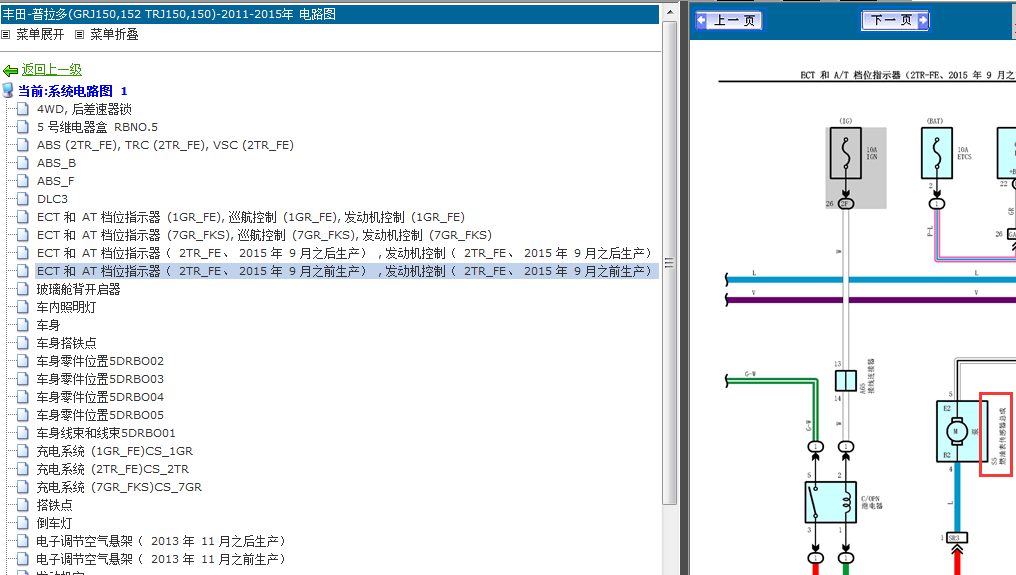Click page icon beside 4WD, 后差速器锁
This screenshot has height=575, width=1016.
[x=23, y=108]
